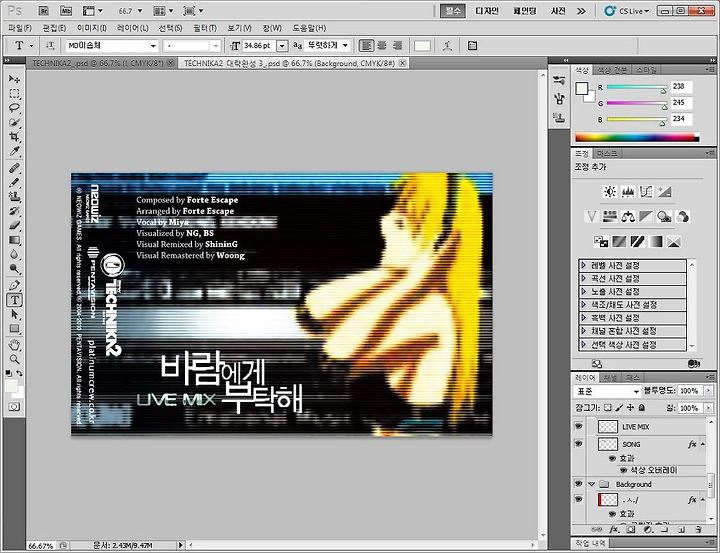Select the Eyedropper tool
Image resolution: width=720 pixels, height=553 pixels.
click(14, 151)
